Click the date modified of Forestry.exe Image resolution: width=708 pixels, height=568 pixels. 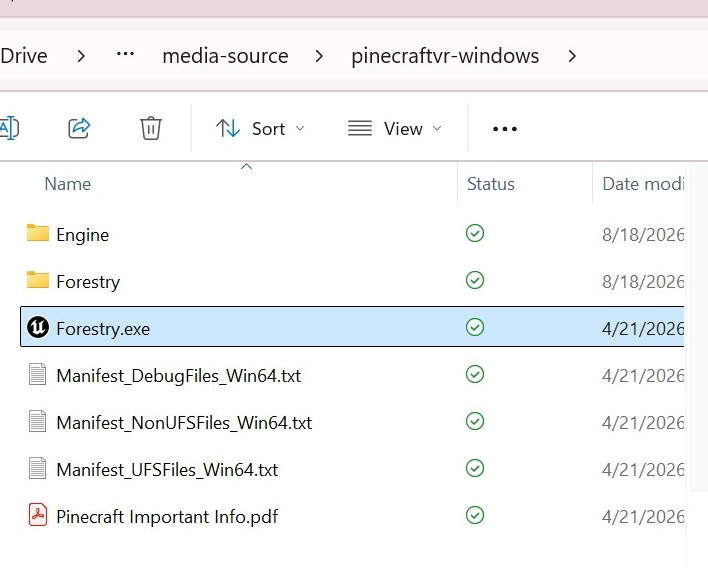[643, 329]
